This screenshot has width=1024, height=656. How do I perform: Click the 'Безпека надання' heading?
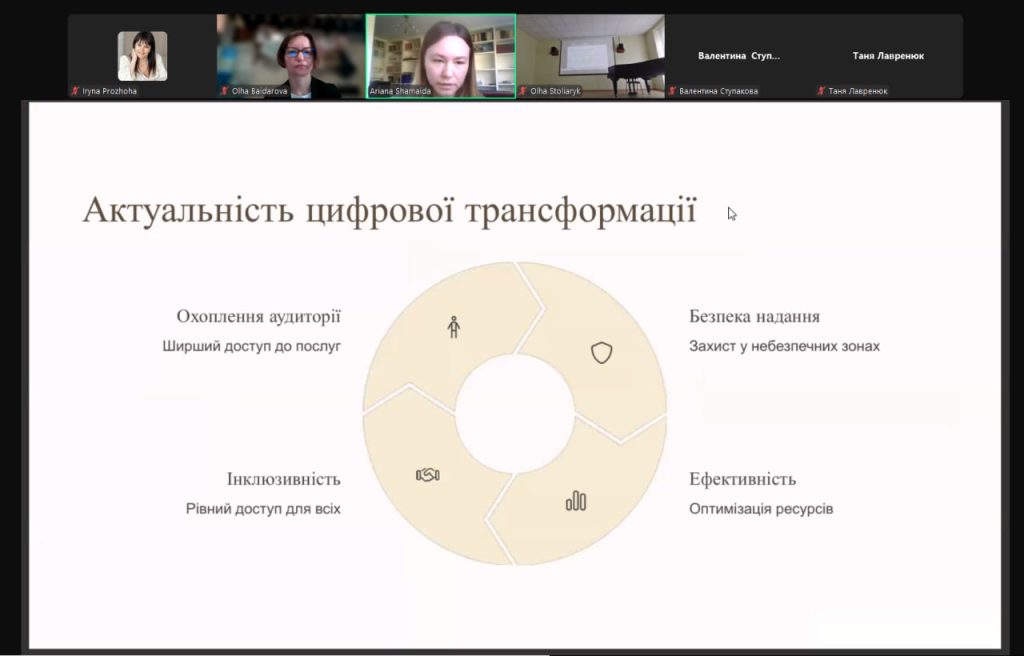tap(754, 316)
